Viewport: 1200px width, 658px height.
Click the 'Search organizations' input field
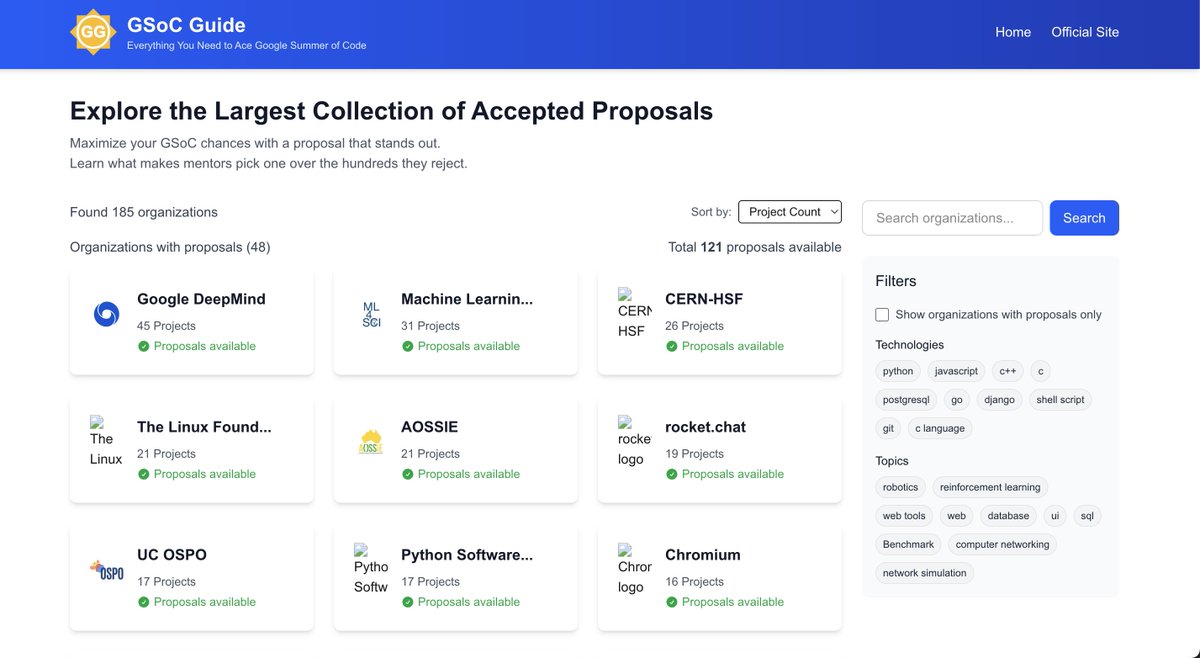952,217
